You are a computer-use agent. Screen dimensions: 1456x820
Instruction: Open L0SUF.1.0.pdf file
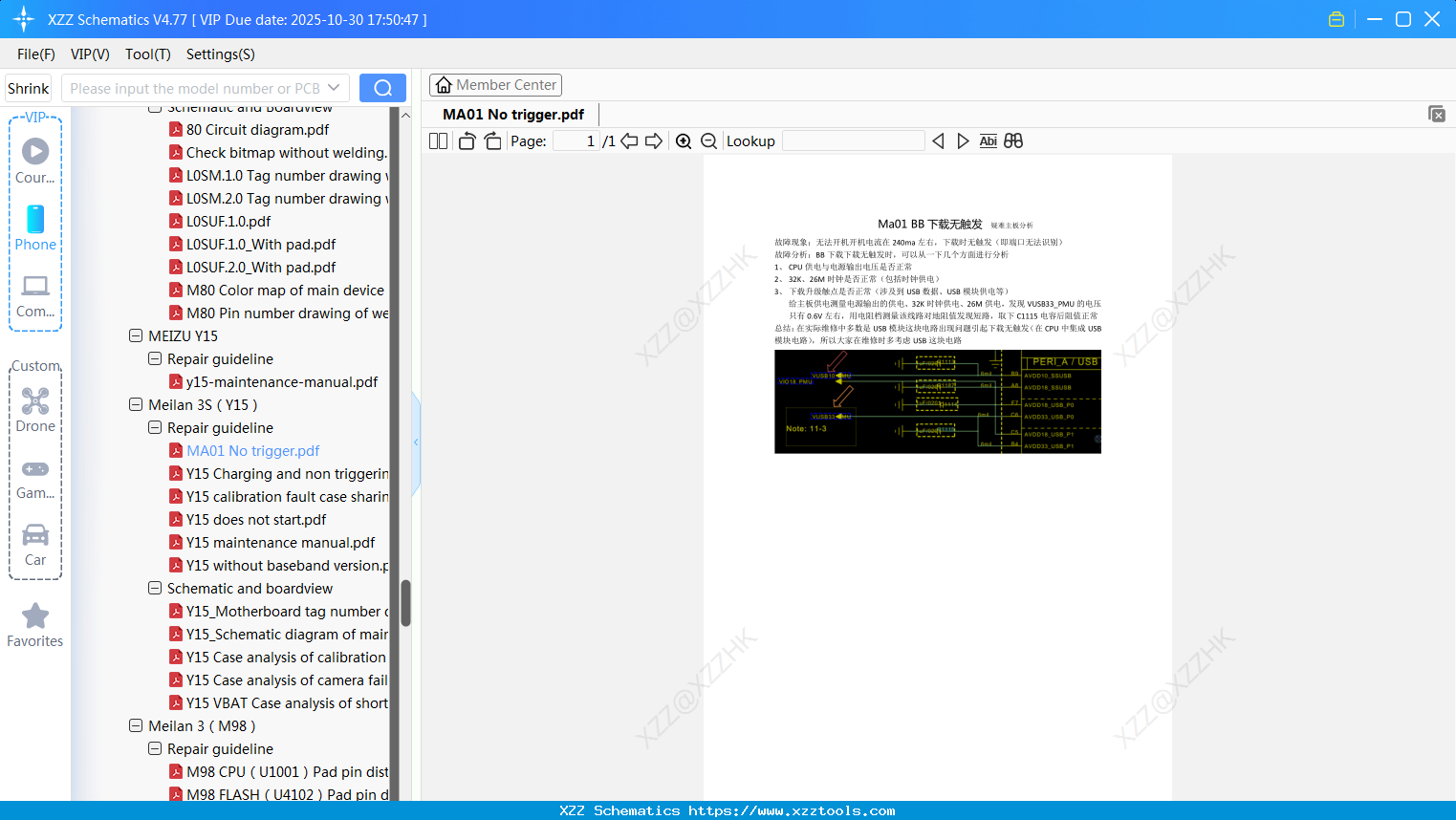[228, 221]
